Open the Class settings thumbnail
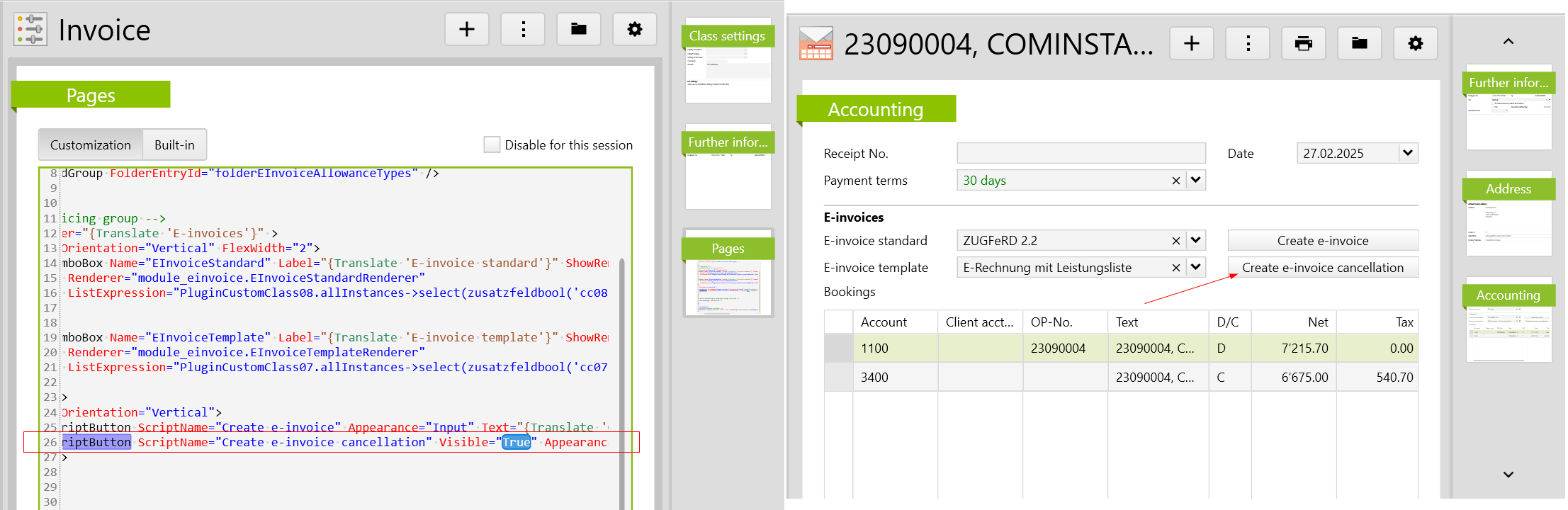This screenshot has width=1568, height=510. 728,62
